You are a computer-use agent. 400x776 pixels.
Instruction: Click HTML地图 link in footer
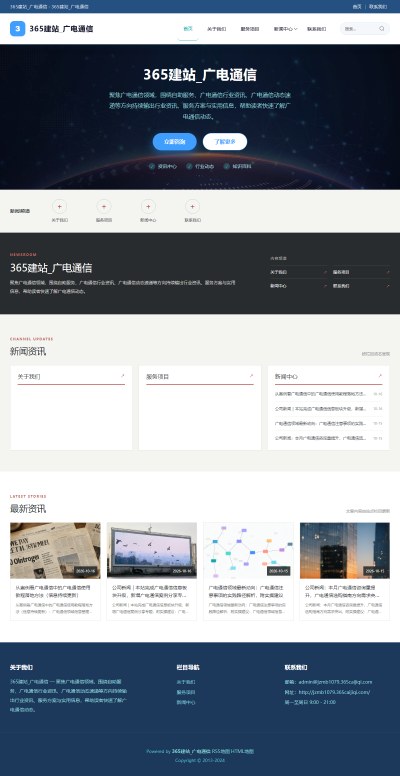(242, 751)
